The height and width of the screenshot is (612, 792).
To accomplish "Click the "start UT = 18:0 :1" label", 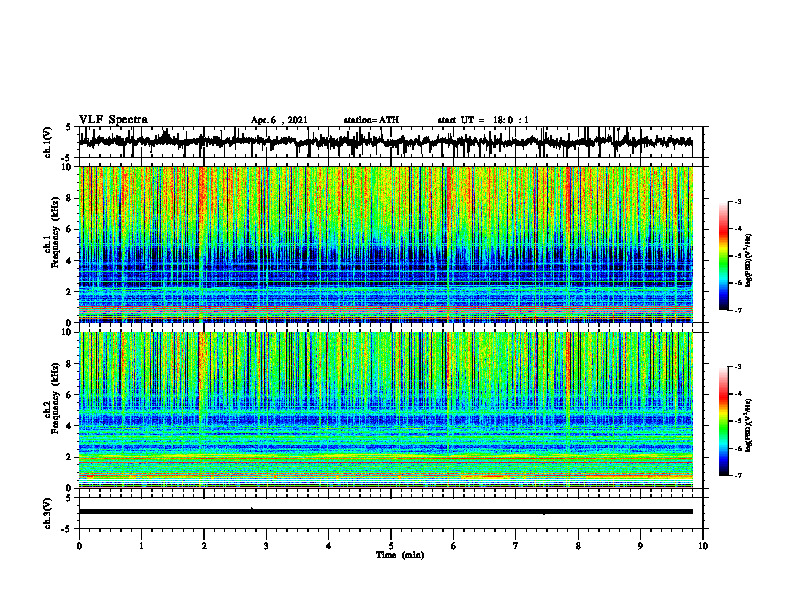I will 483,120.
